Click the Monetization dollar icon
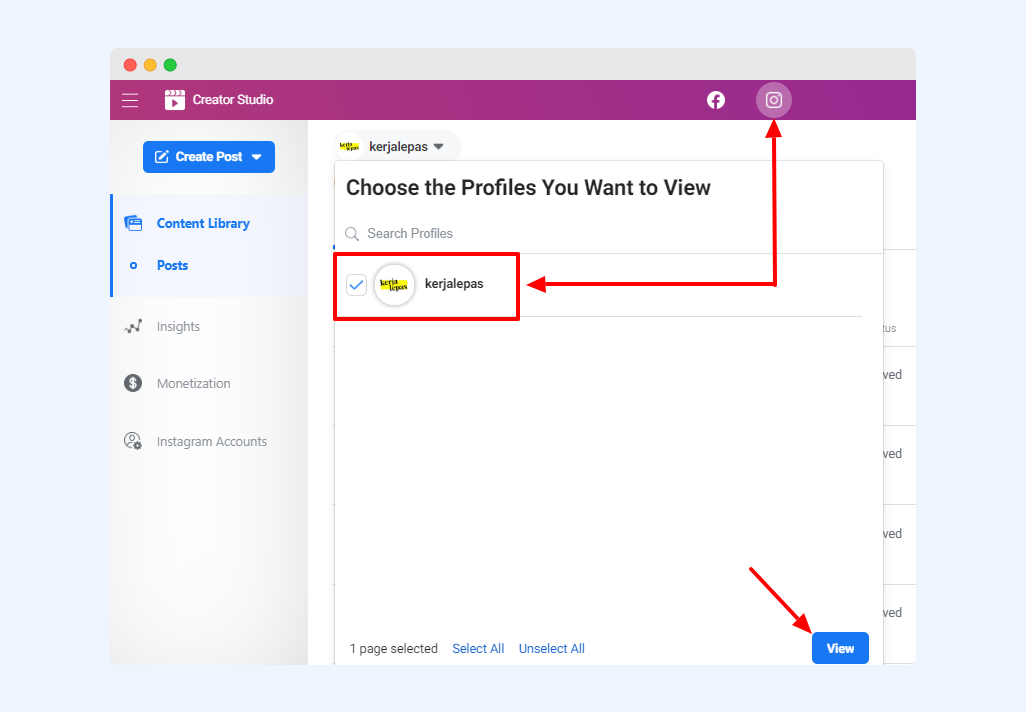Screen dimensions: 1026x712 coord(133,384)
